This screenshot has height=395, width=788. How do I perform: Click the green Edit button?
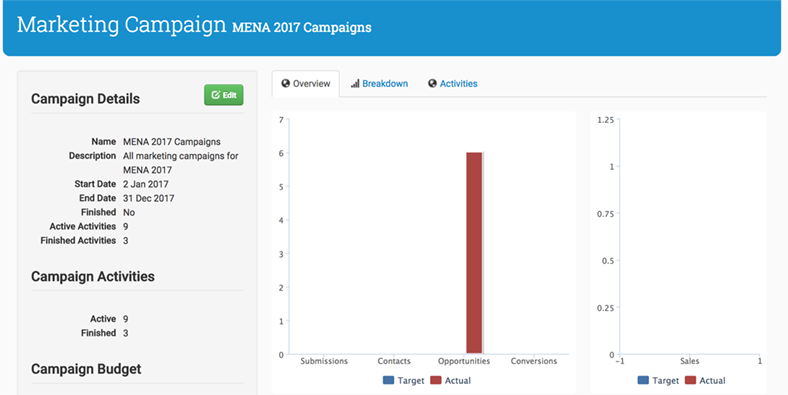click(224, 95)
